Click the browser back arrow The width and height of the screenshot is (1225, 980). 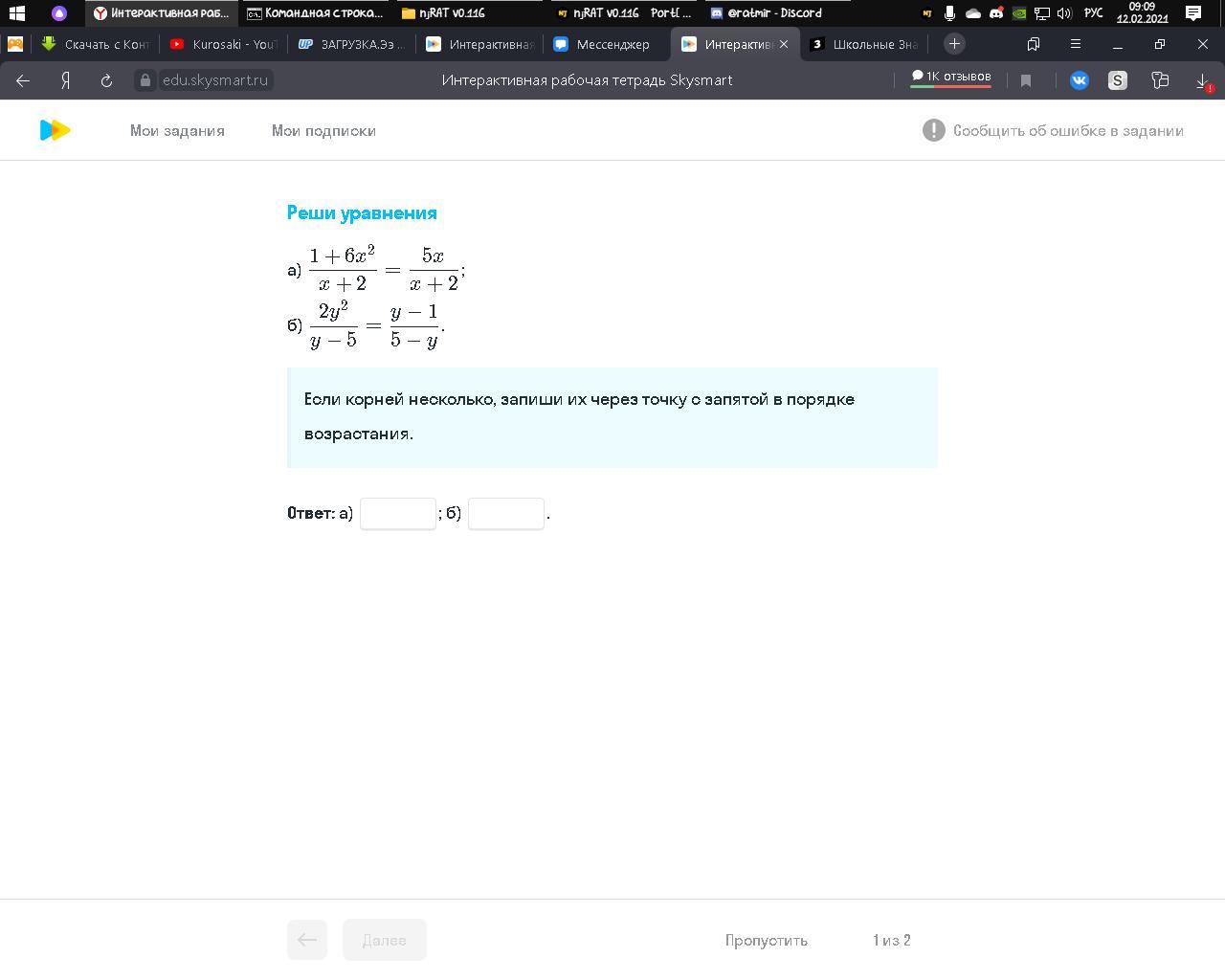tap(23, 80)
